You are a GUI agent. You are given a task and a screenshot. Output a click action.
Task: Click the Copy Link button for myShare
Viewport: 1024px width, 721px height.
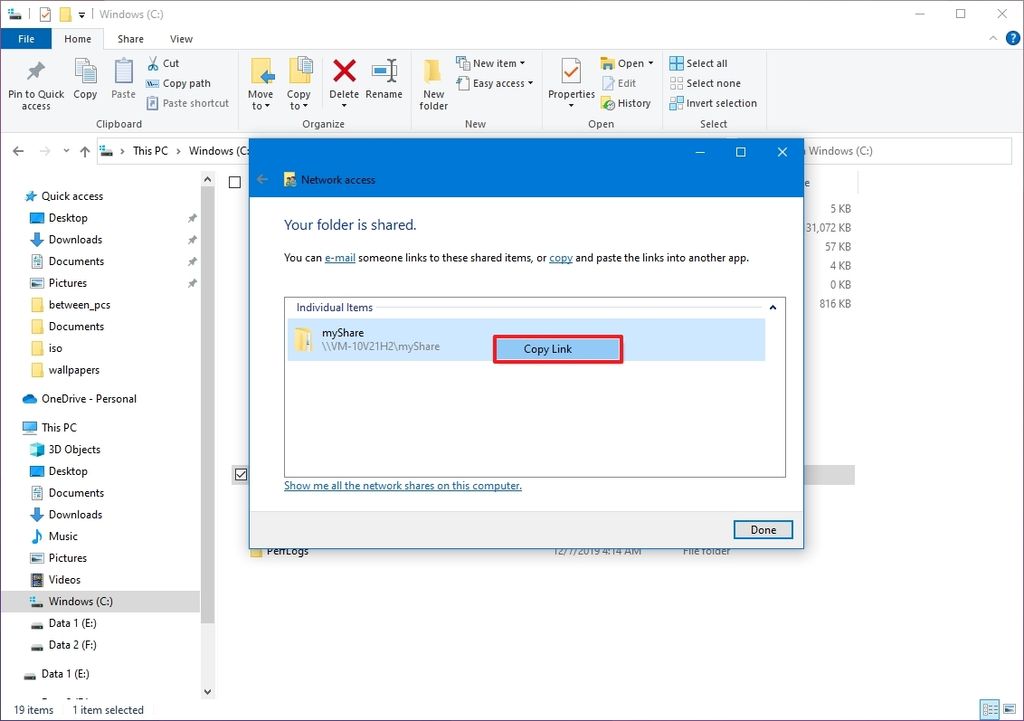tap(557, 349)
